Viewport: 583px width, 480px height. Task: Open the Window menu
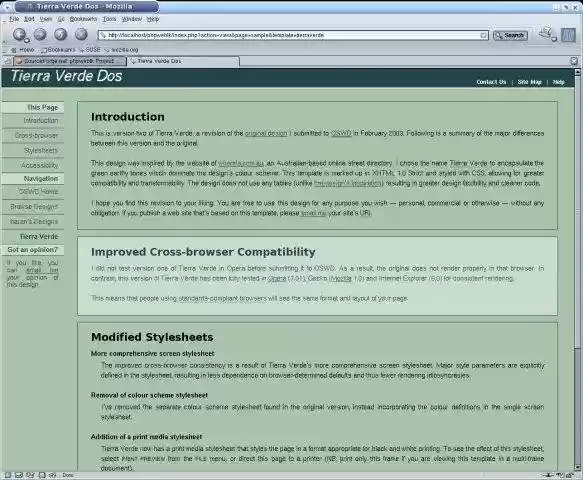132,19
